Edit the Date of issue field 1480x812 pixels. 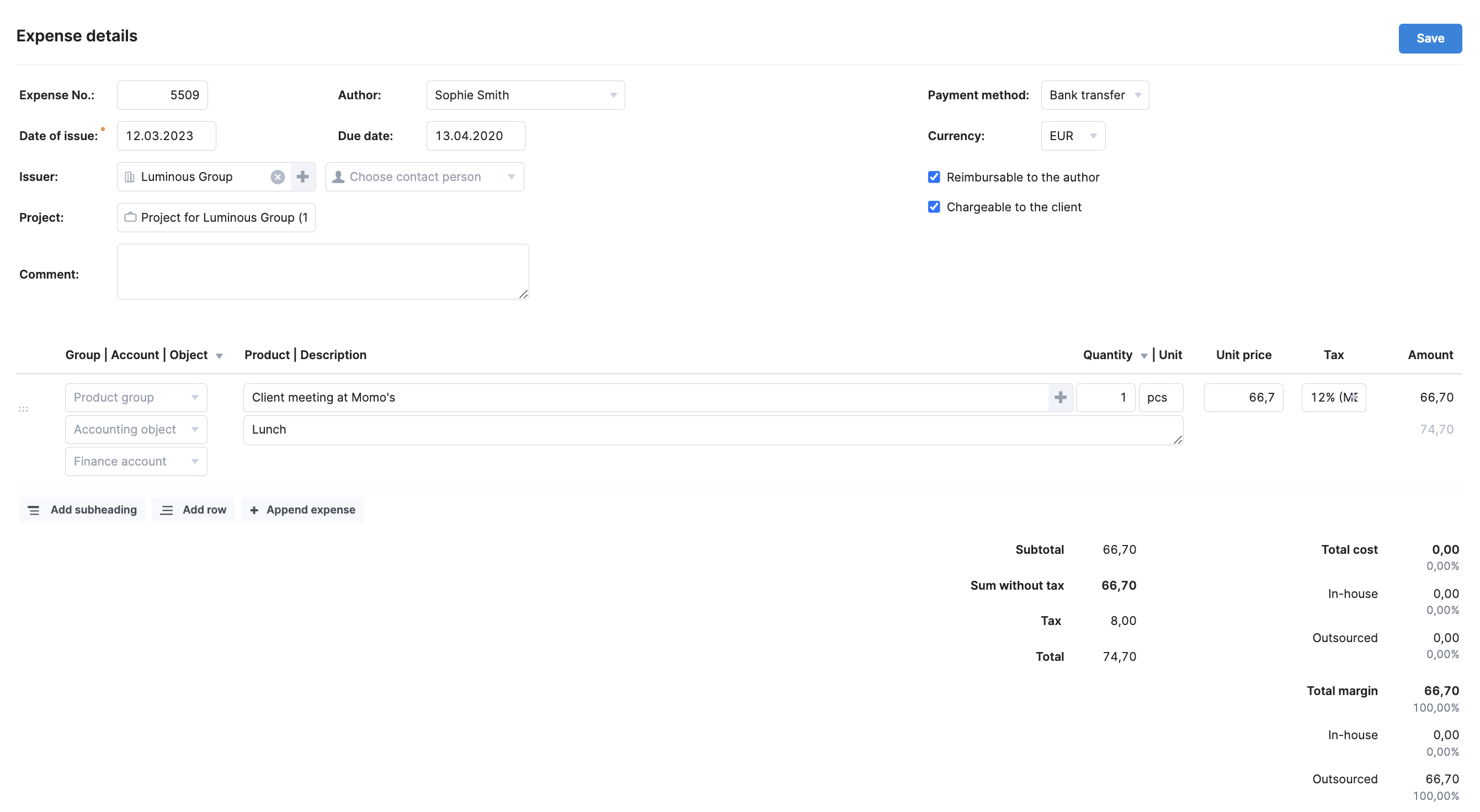[x=167, y=136]
